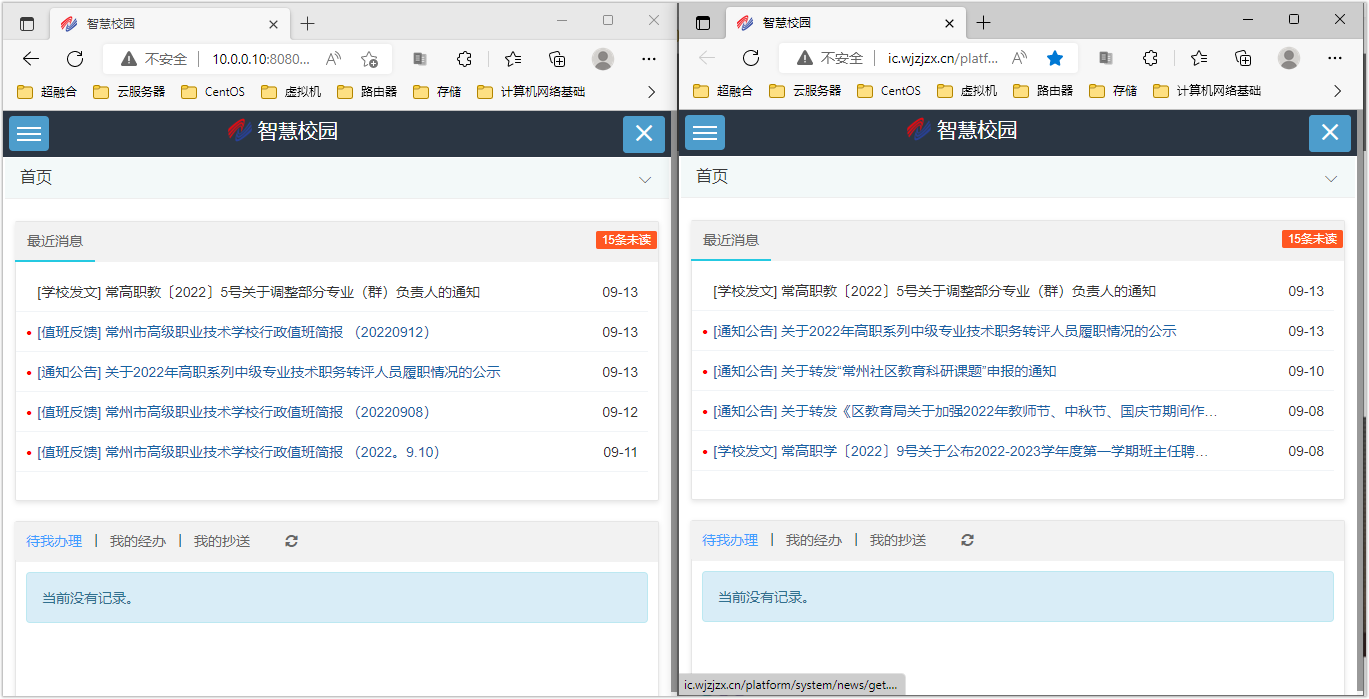Screen dimensions: 1369x699
Task: Click 不安全 security warning in right address bar
Action: [x=830, y=58]
